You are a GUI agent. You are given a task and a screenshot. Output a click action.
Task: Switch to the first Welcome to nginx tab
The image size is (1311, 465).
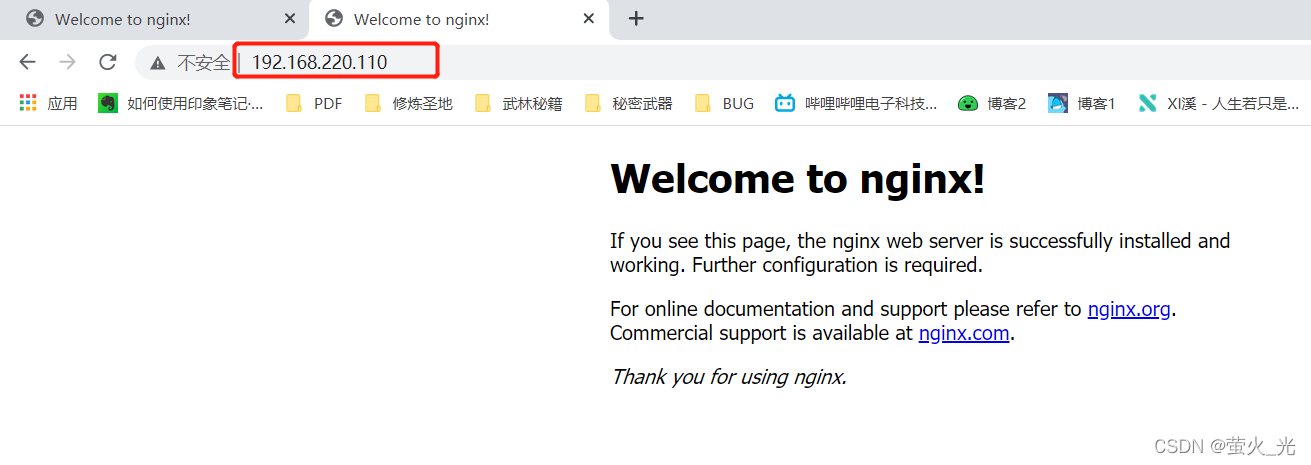pos(155,20)
